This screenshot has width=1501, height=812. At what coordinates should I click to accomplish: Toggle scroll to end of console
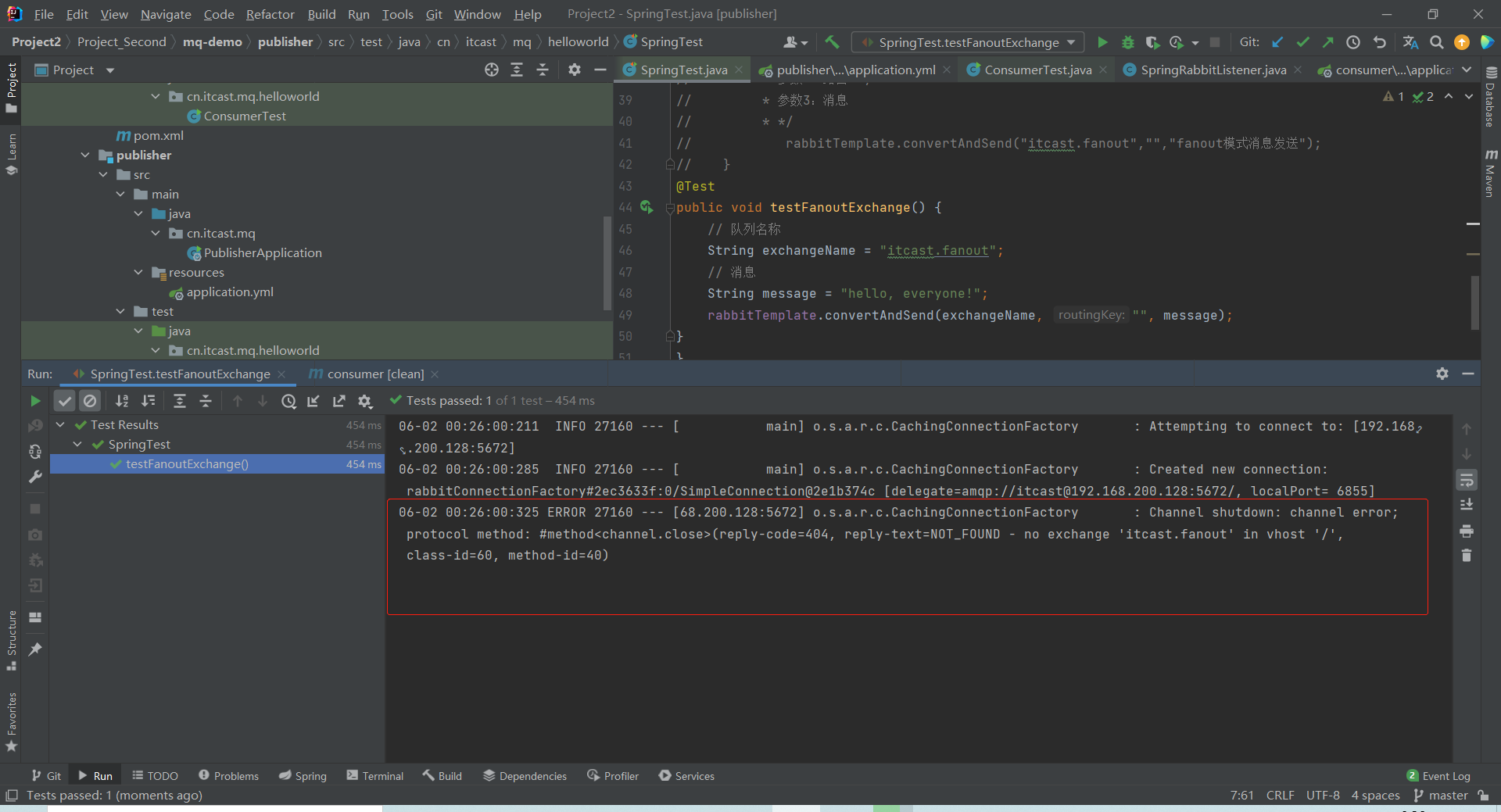[1467, 505]
